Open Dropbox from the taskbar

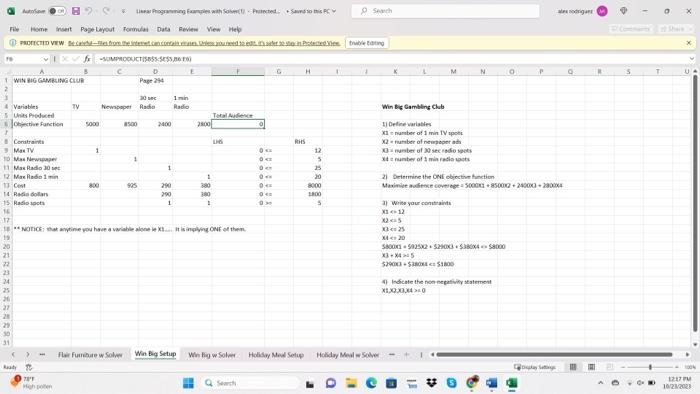[x=431, y=383]
